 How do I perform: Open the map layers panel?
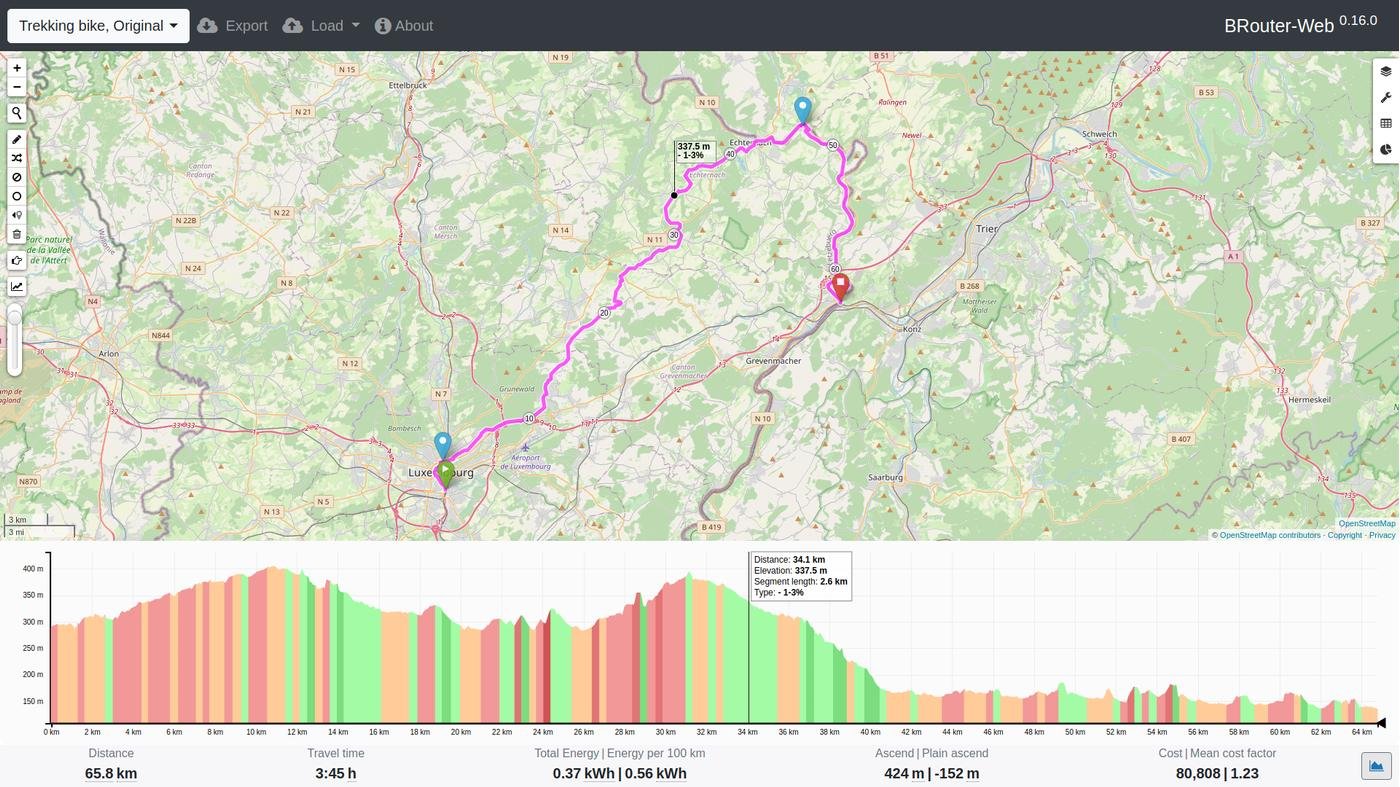pyautogui.click(x=1385, y=70)
